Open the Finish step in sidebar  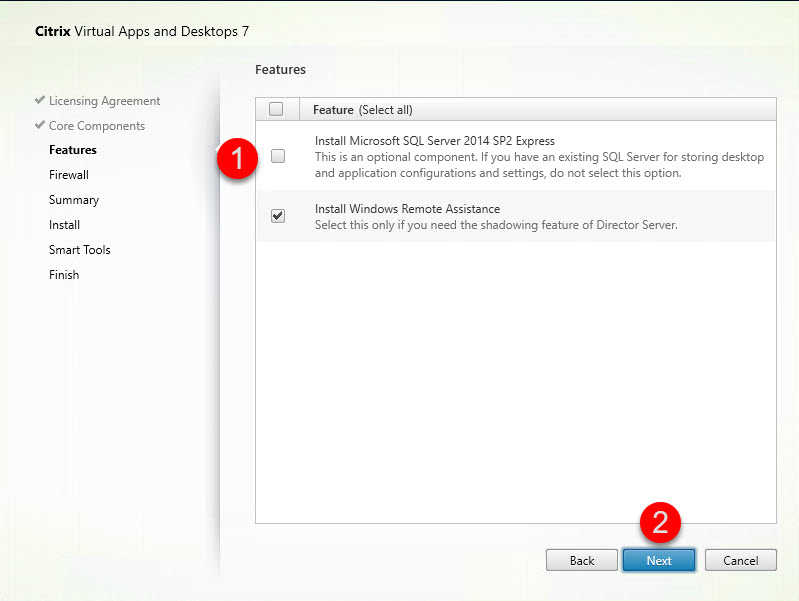pyautogui.click(x=64, y=275)
